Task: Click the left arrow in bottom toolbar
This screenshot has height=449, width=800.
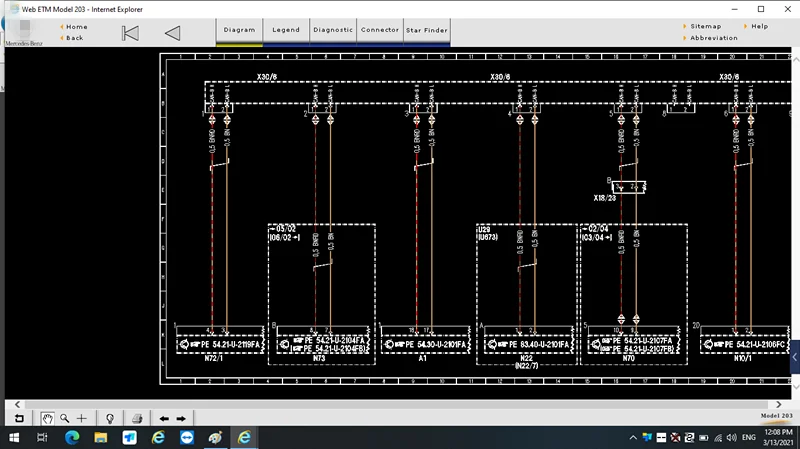Action: 164,419
